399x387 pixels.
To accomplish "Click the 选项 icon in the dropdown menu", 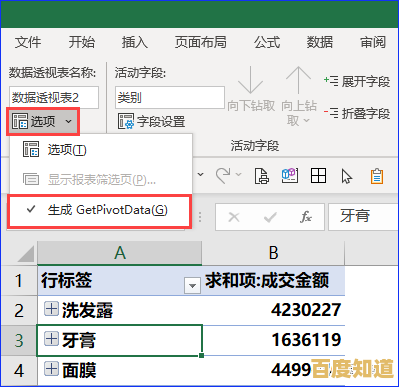I will (31, 149).
